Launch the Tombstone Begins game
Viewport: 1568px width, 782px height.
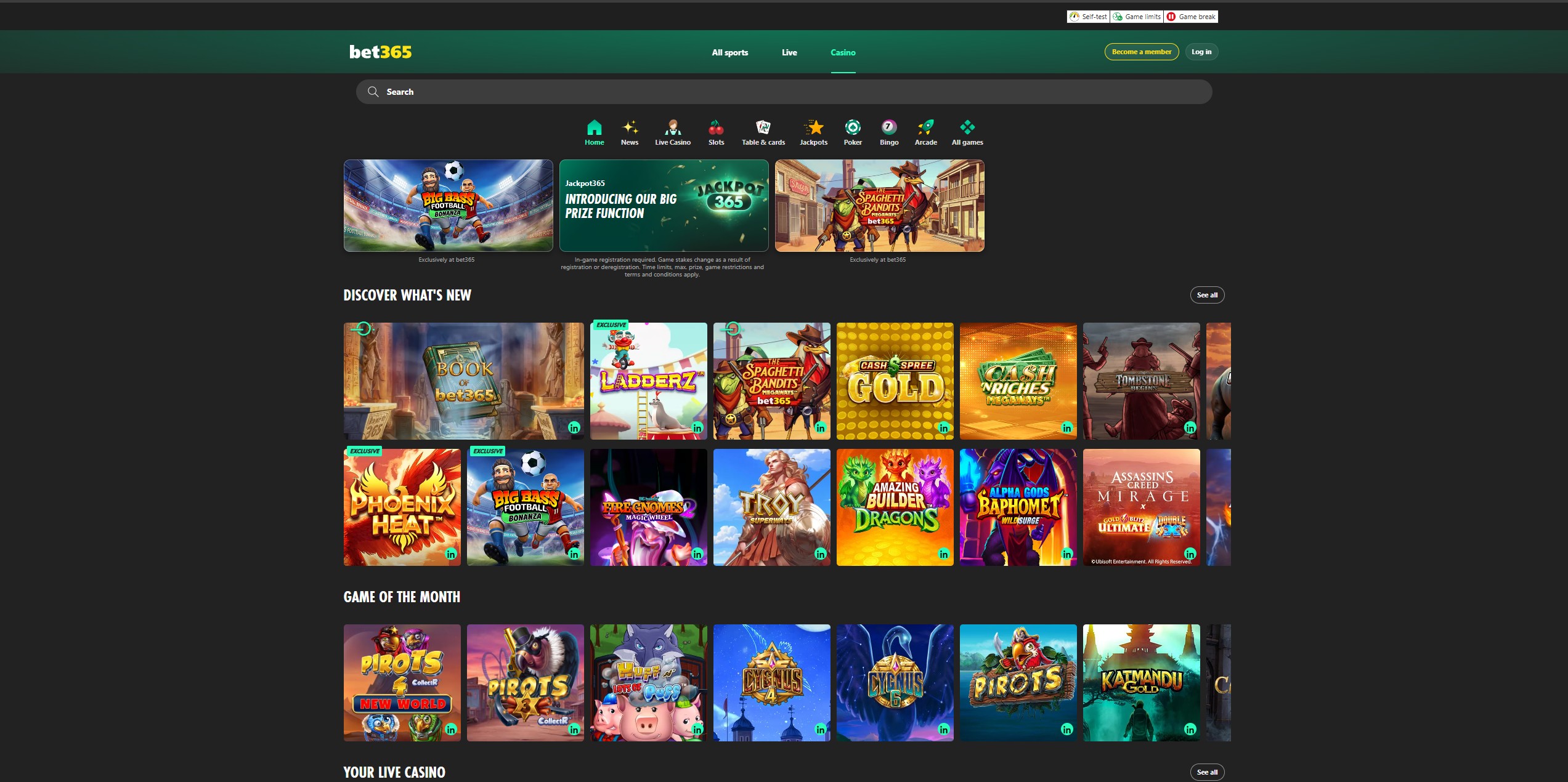pyautogui.click(x=1141, y=381)
